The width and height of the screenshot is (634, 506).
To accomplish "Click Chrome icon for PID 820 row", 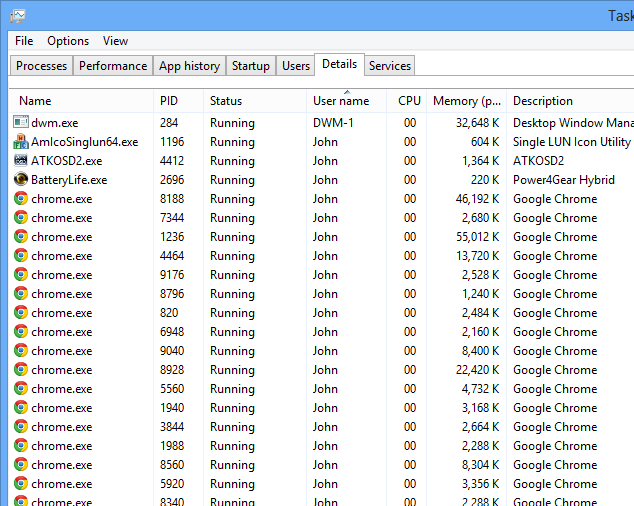I will click(x=21, y=312).
